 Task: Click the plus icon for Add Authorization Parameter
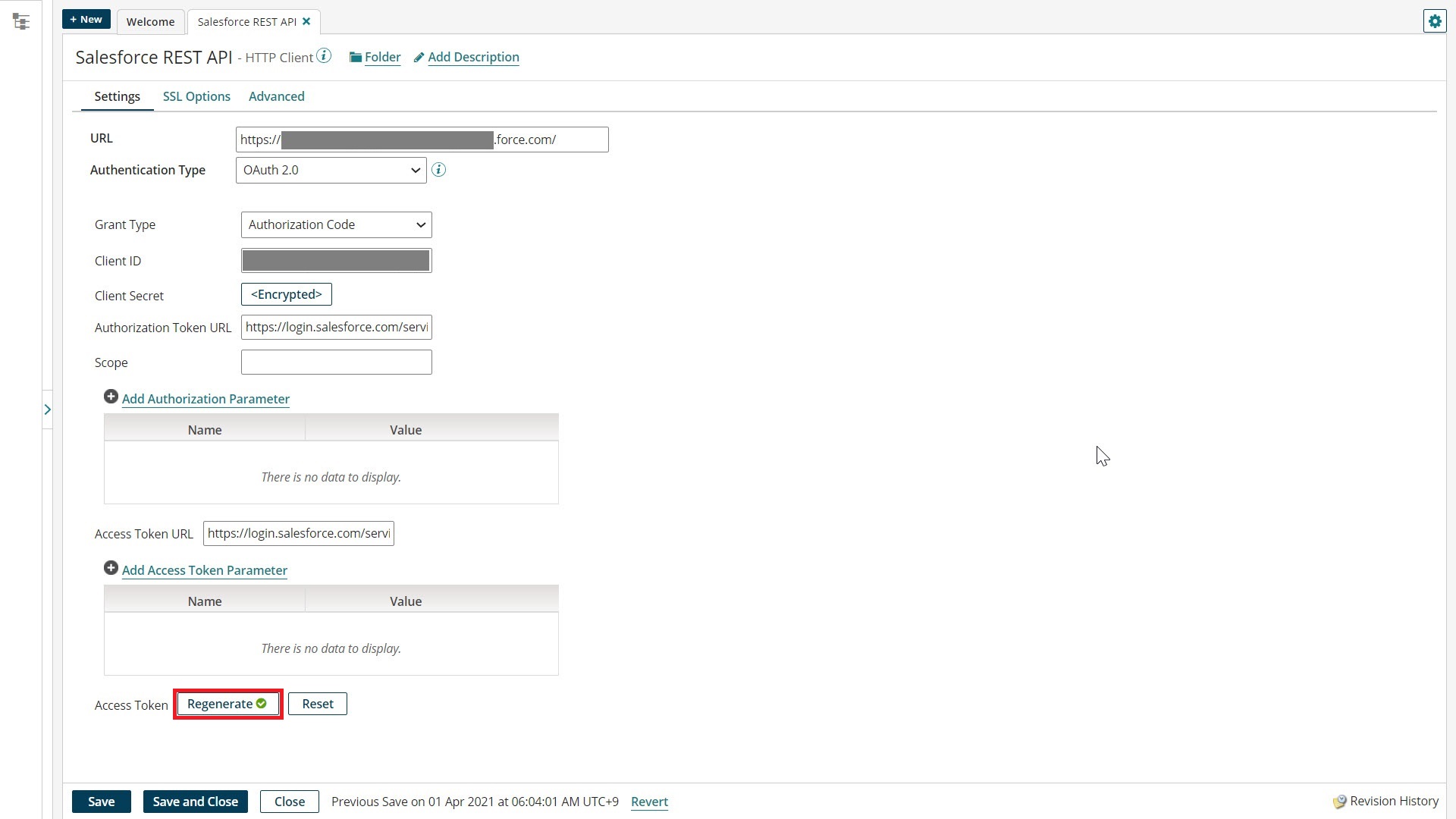(111, 397)
